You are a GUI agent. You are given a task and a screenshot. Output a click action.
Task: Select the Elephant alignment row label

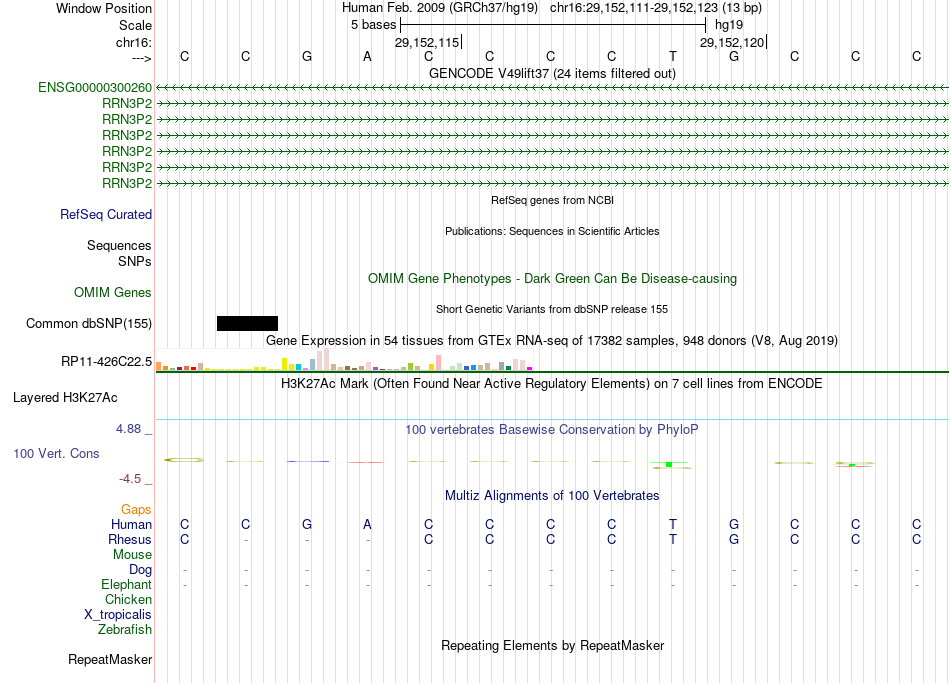click(127, 585)
